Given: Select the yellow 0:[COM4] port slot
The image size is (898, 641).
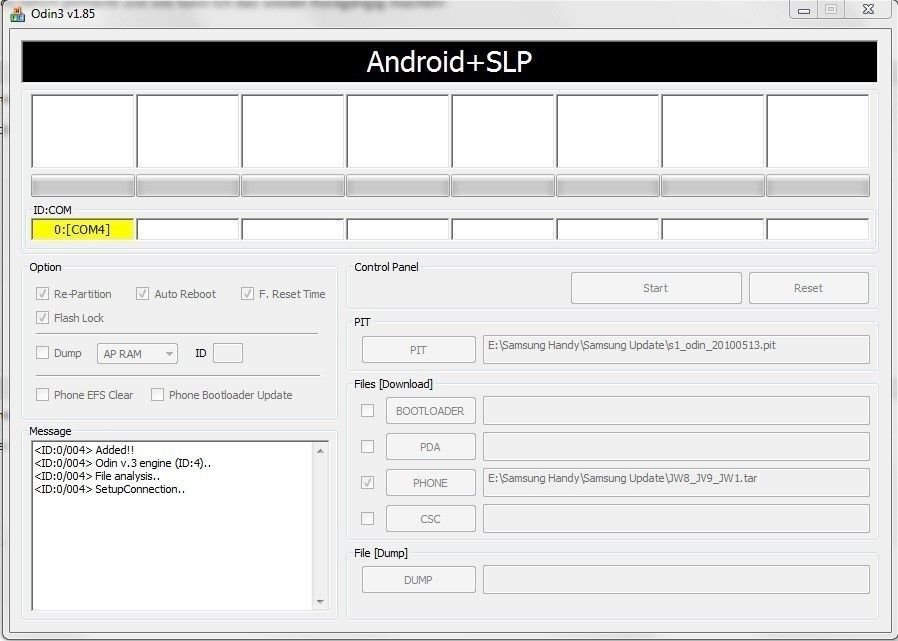Looking at the screenshot, I should click(82, 229).
